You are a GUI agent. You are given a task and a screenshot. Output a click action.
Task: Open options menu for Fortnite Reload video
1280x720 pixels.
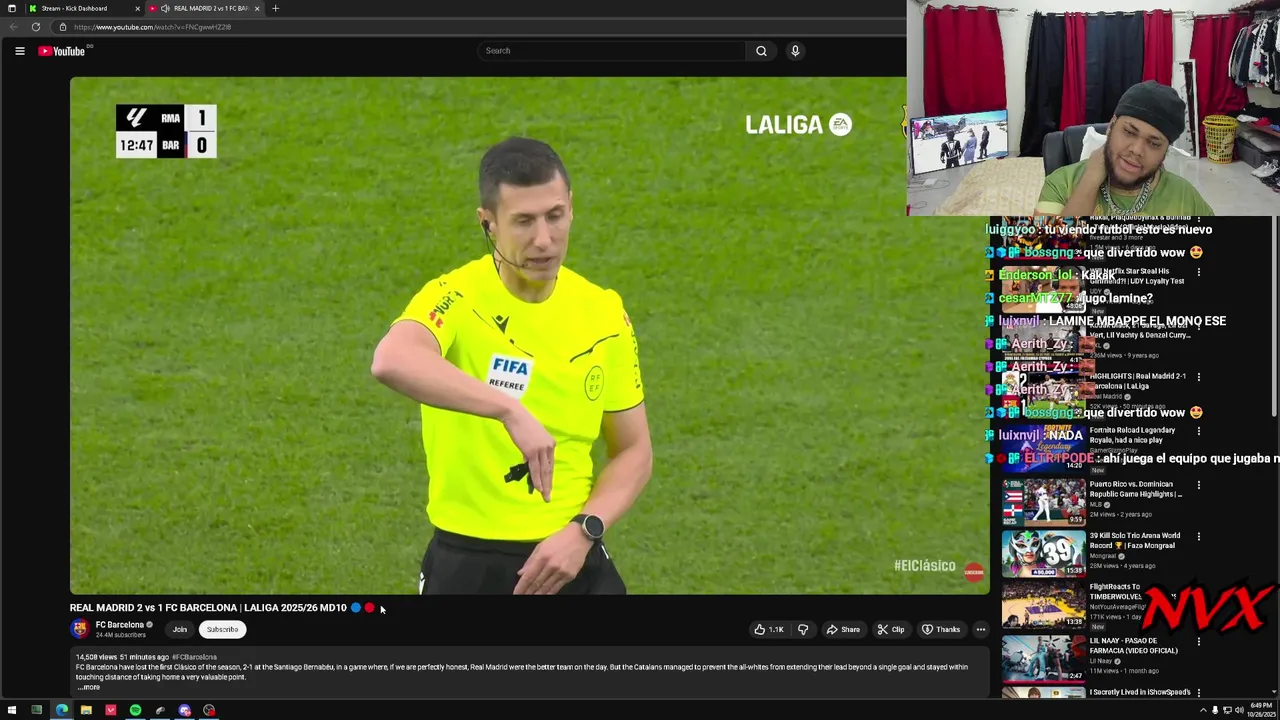pos(1199,431)
